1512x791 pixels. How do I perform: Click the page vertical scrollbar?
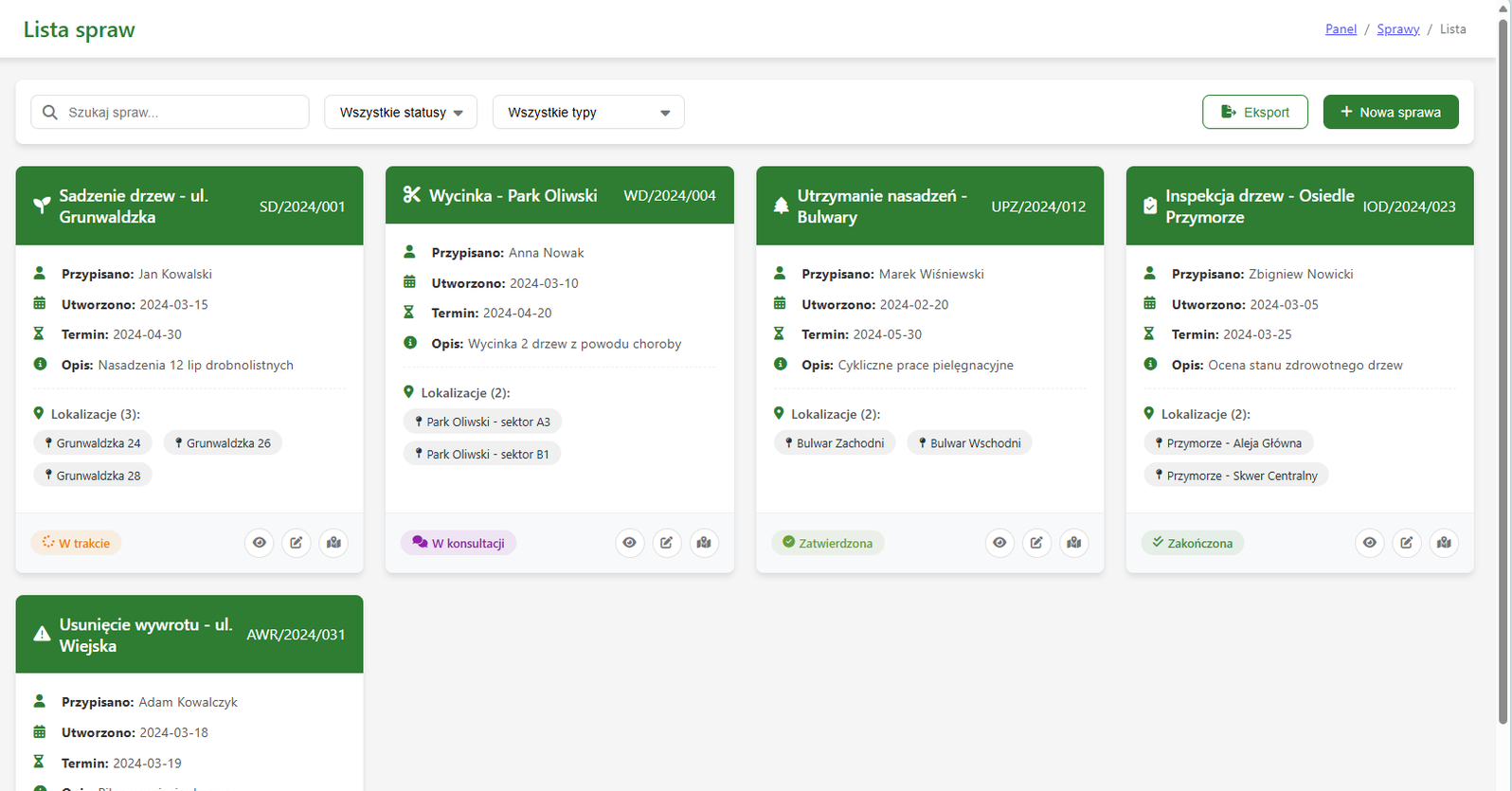pyautogui.click(x=1503, y=379)
